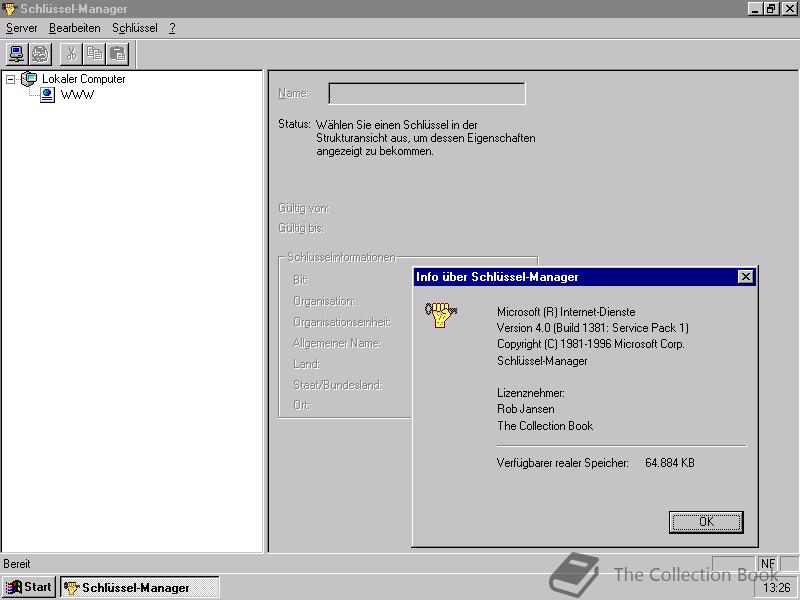Click the 'Gültig bis:' label

(x=301, y=228)
